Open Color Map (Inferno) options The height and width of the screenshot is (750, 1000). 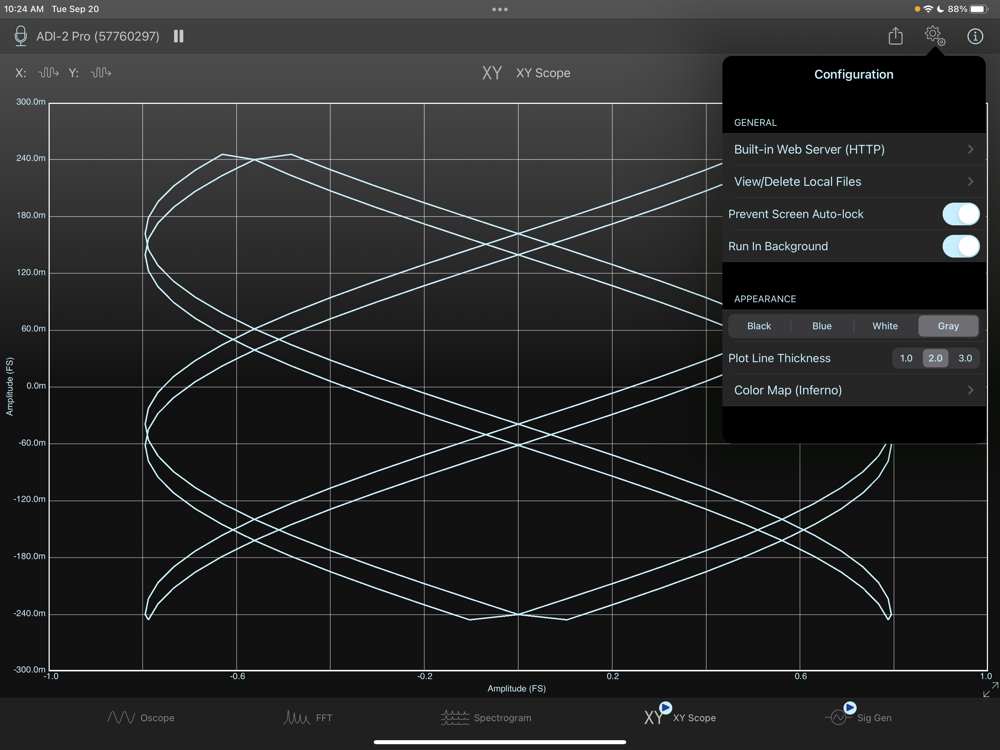[853, 390]
